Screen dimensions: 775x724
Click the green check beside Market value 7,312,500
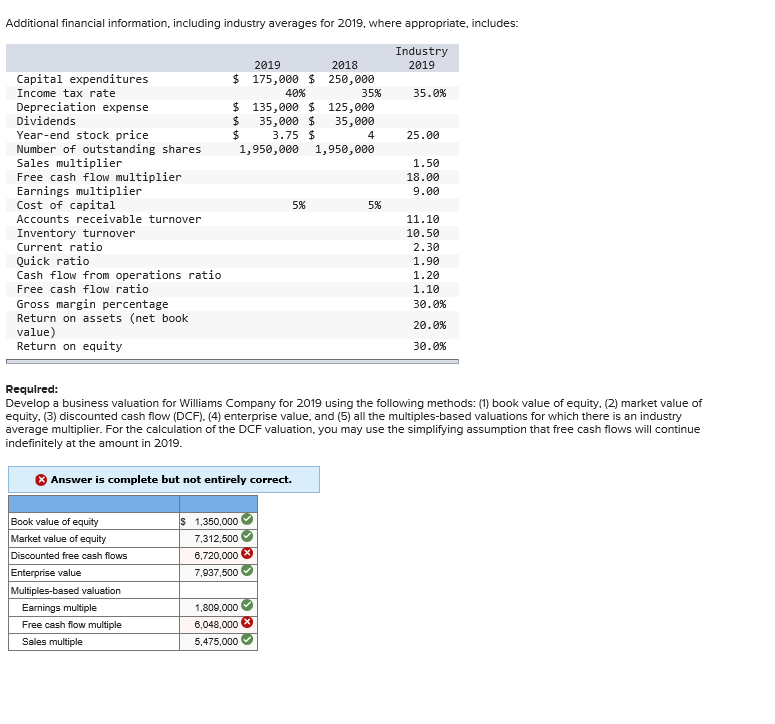247,536
